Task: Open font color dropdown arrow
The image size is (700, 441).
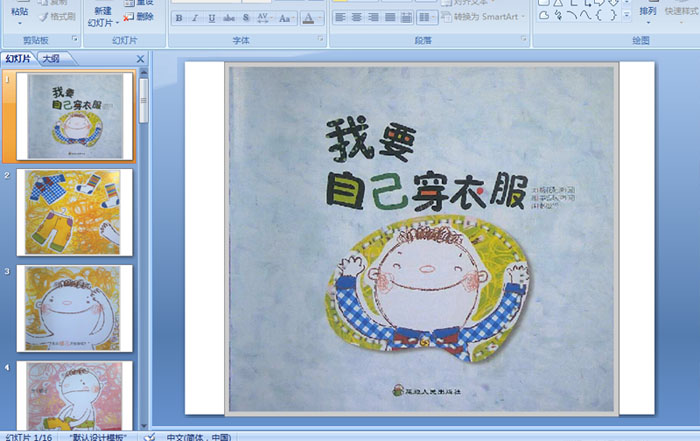Action: coord(320,18)
